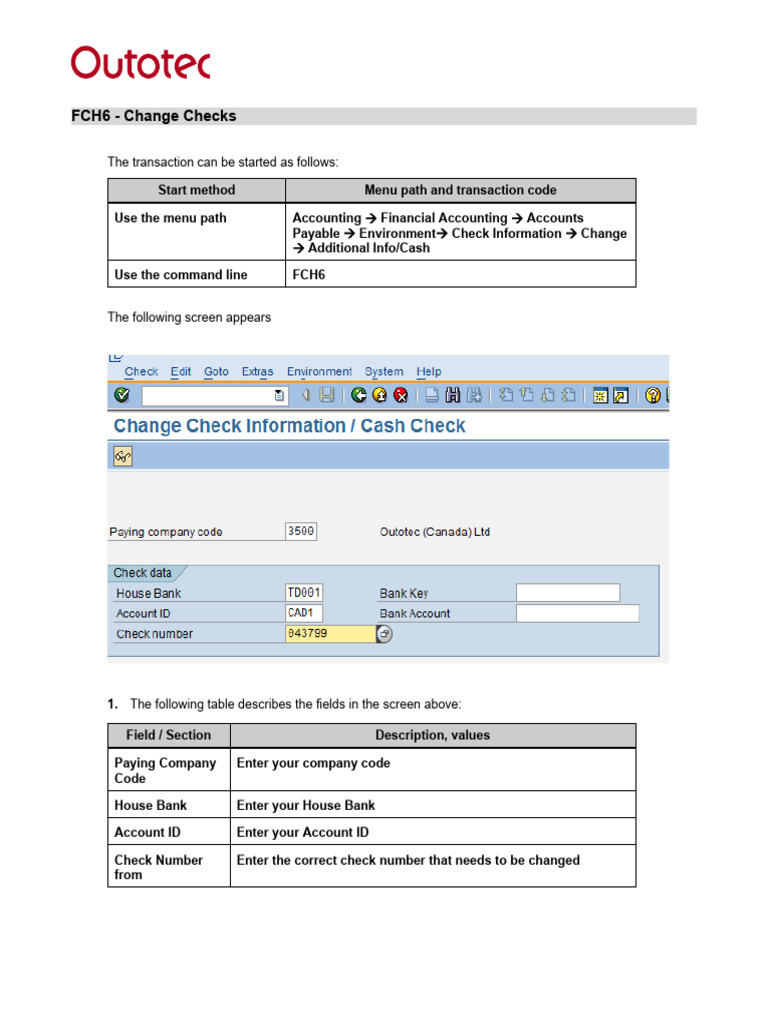The image size is (768, 1024).
Task: Open the Edit menu
Action: pos(181,372)
